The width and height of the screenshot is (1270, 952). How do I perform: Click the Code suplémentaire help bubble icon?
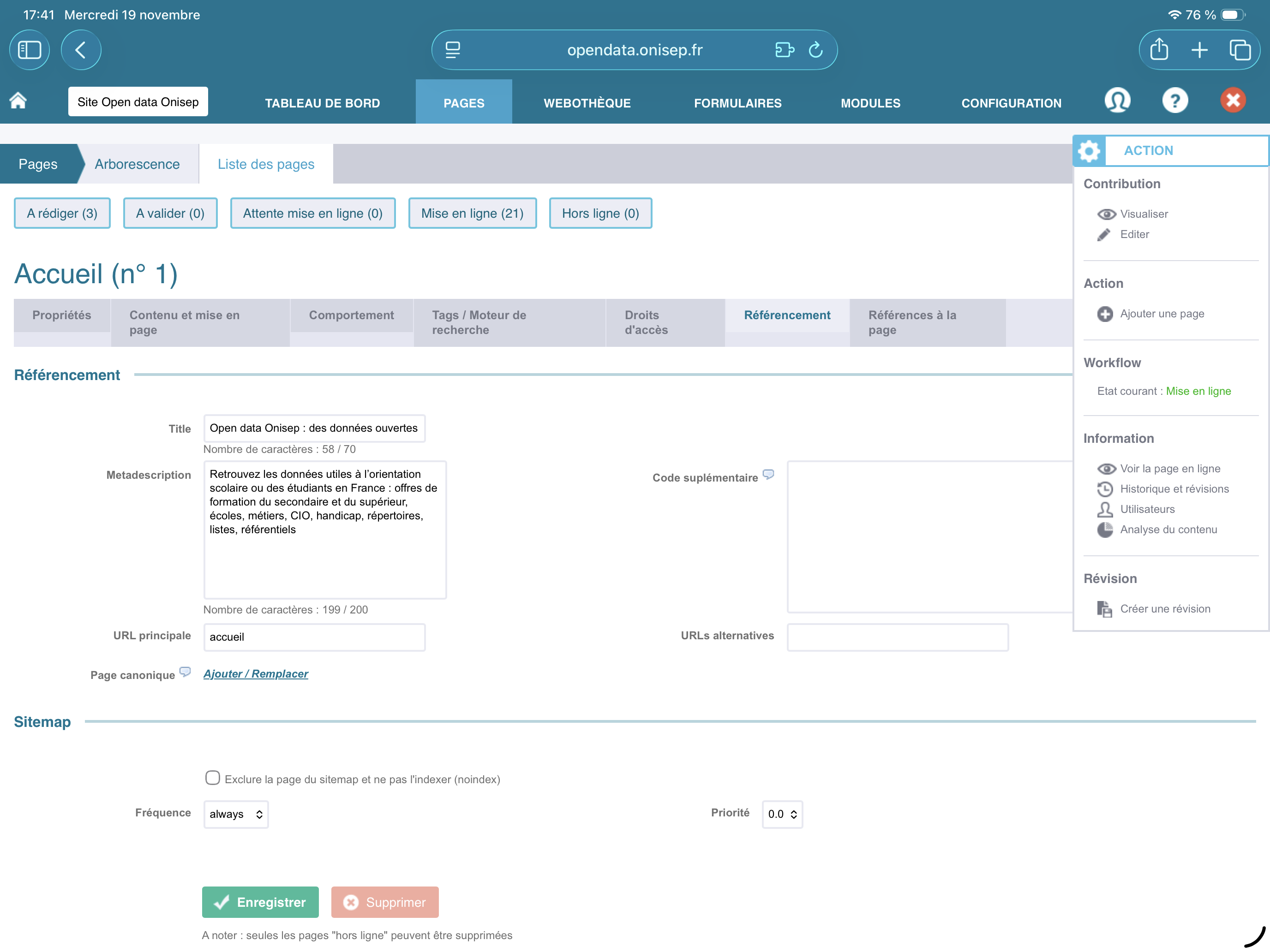(x=768, y=475)
